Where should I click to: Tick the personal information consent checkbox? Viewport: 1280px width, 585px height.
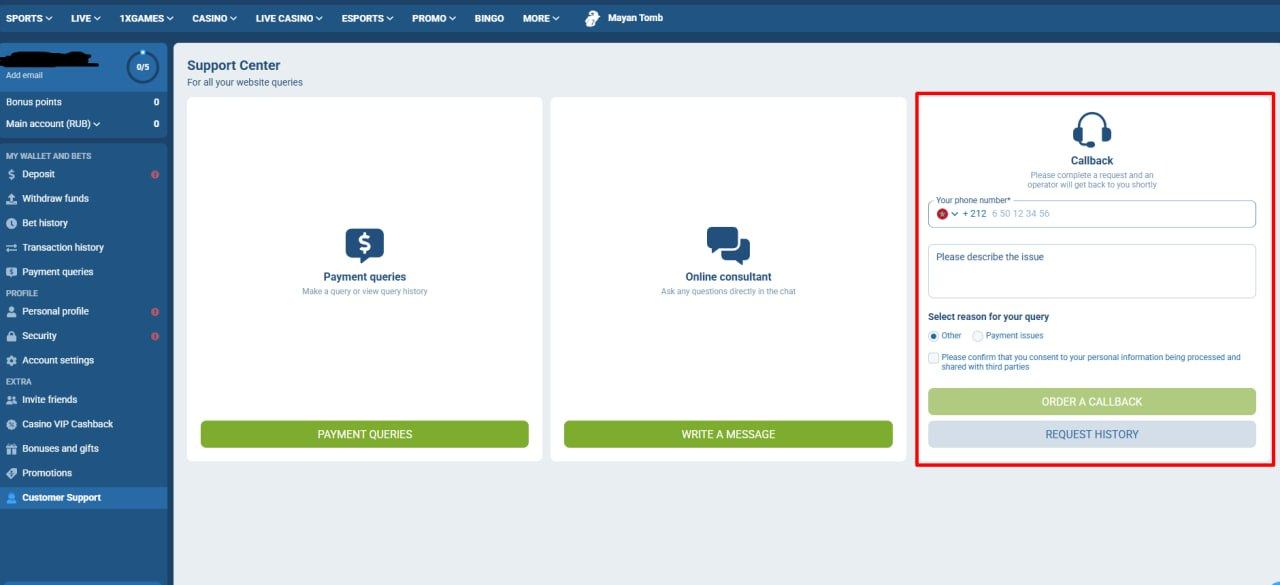pos(934,358)
